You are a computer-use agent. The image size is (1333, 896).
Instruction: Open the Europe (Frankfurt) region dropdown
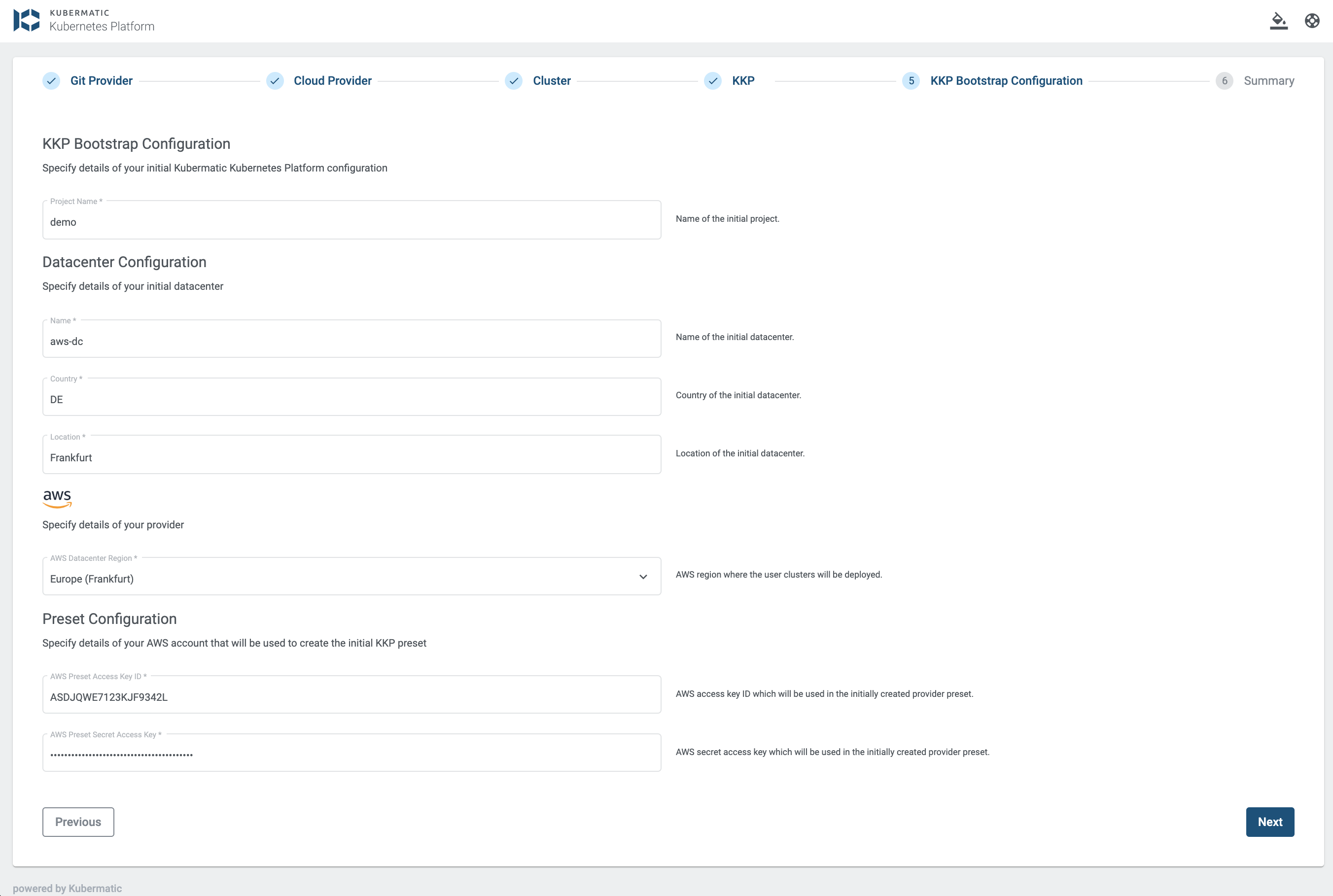351,577
